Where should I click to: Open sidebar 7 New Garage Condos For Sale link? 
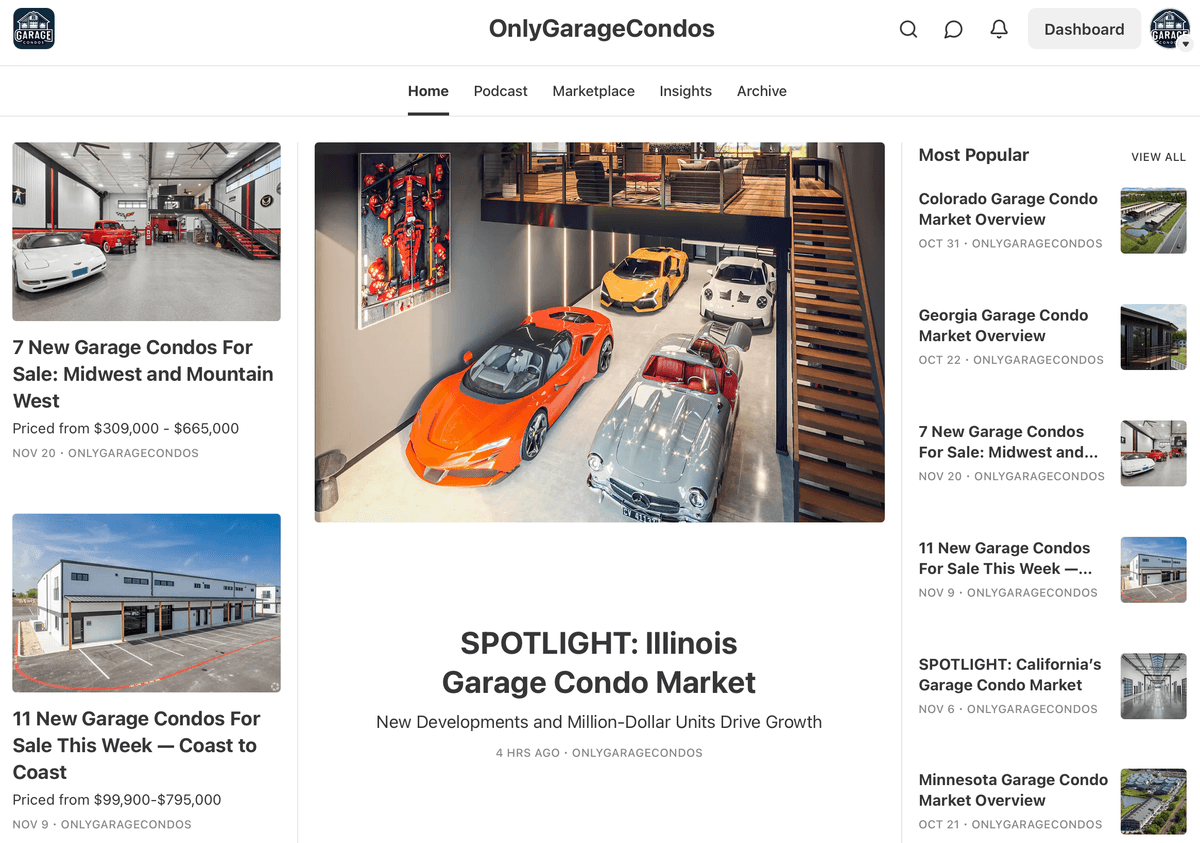point(1008,442)
